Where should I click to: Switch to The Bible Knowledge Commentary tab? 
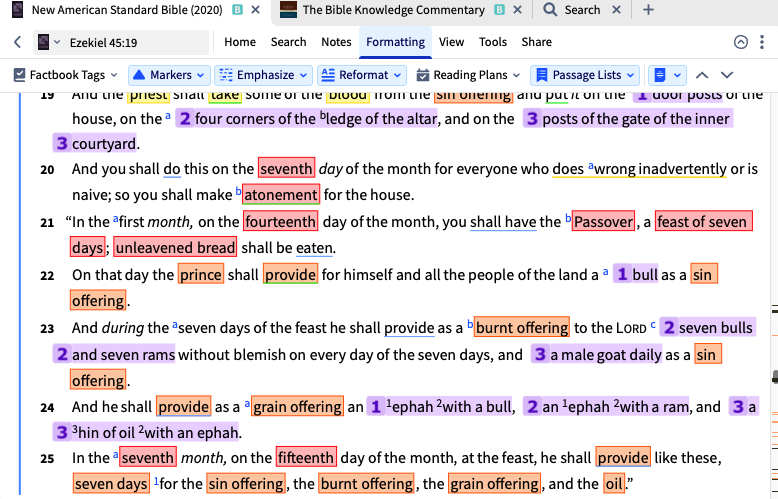[393, 10]
